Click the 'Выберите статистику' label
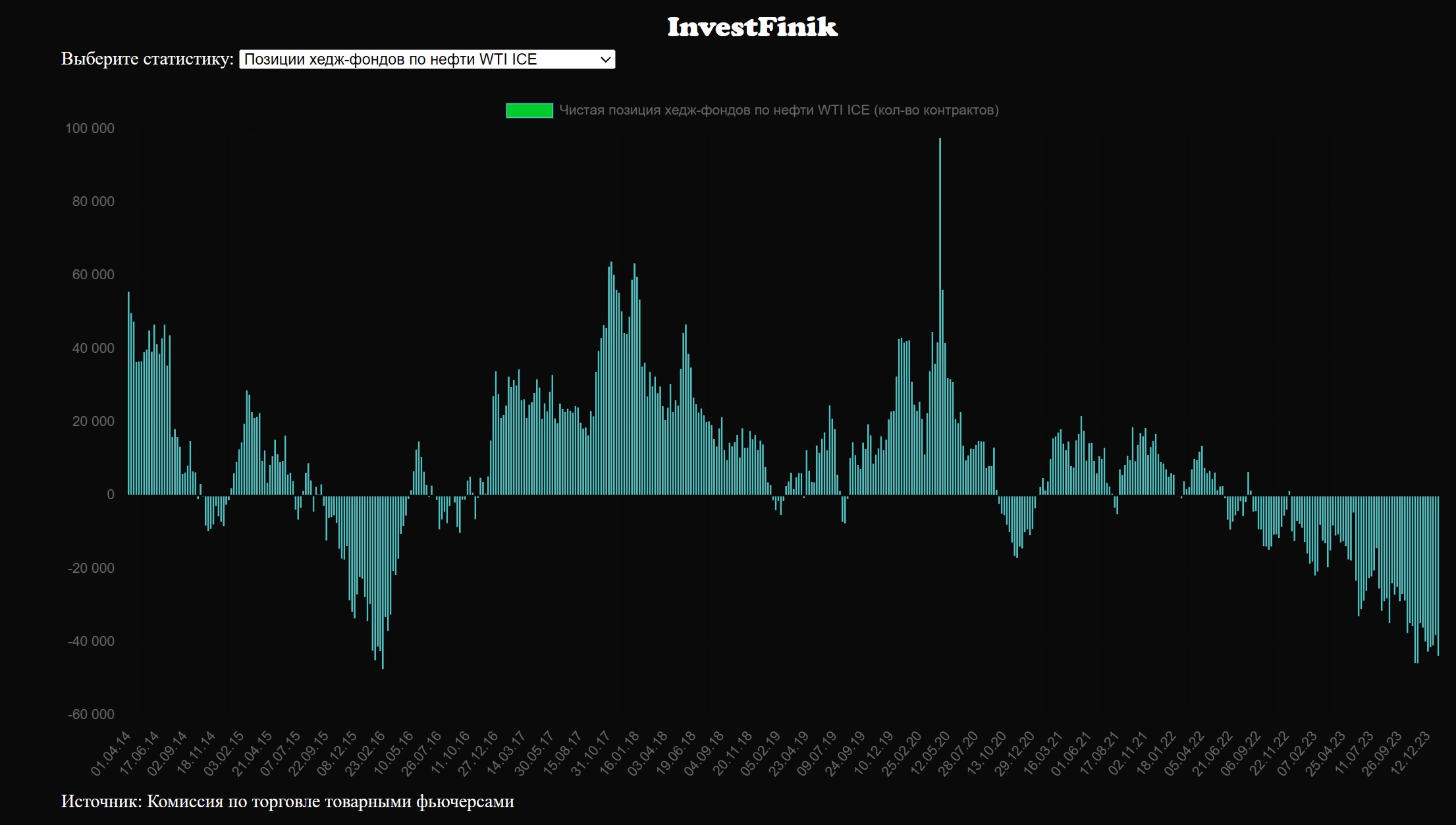This screenshot has height=825, width=1456. click(x=147, y=59)
